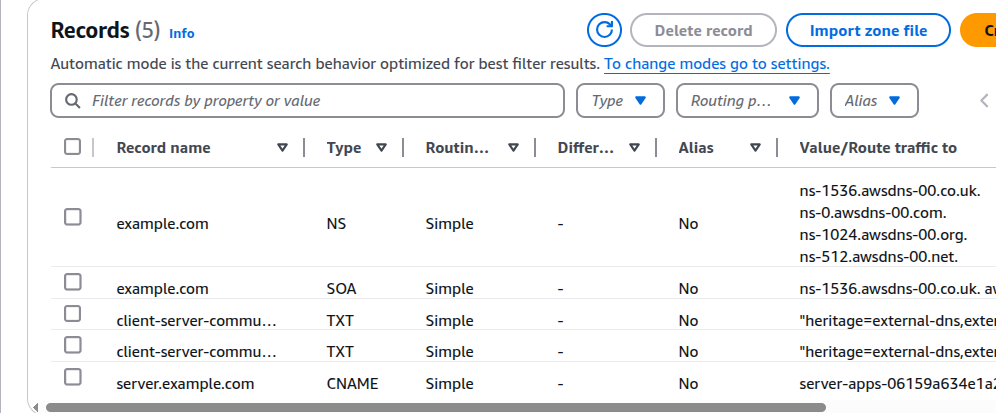This screenshot has width=996, height=413.
Task: Sort by Routing policy column arrow
Action: (513, 148)
